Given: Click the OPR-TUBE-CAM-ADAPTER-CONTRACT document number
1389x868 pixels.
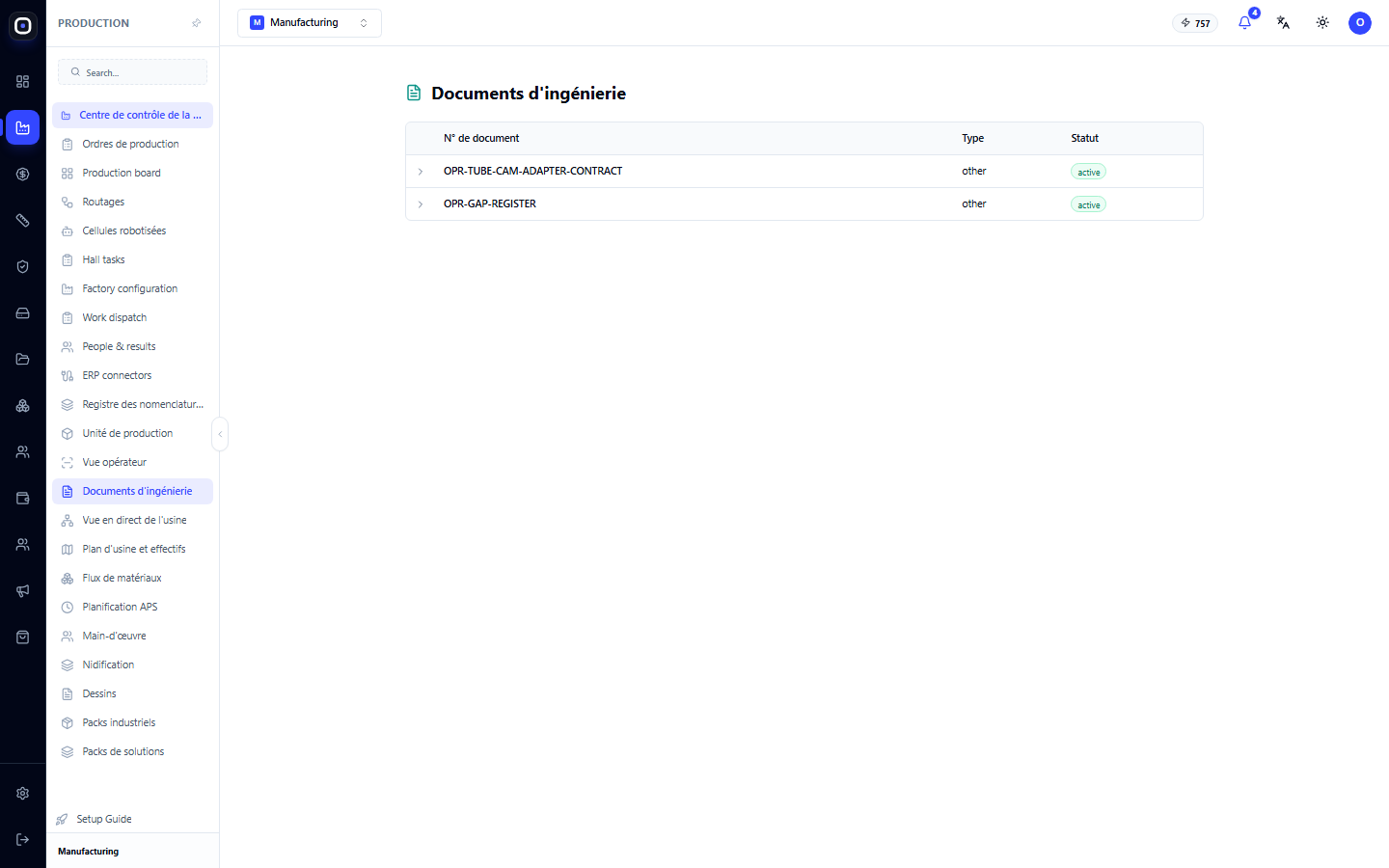Looking at the screenshot, I should (x=532, y=172).
